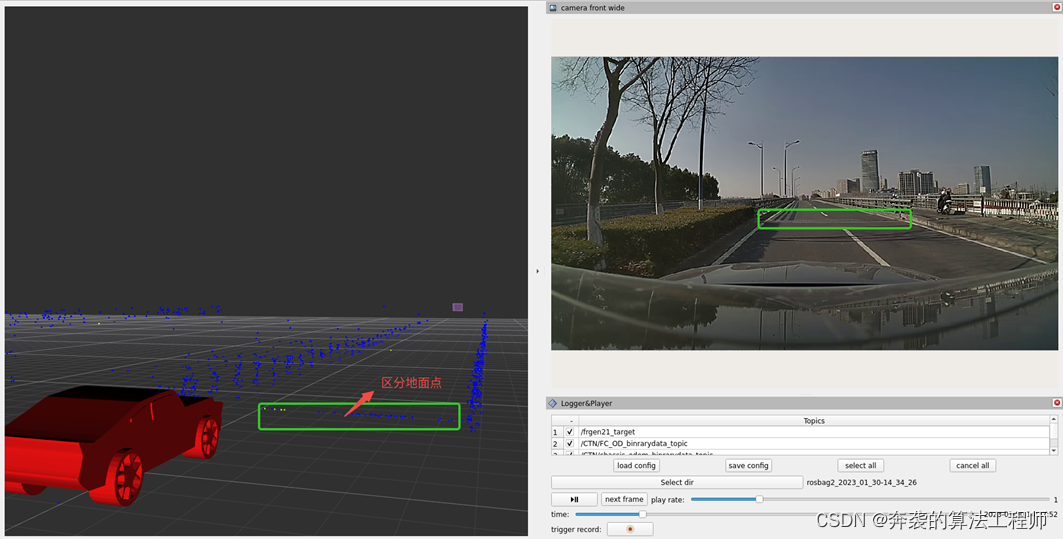
Task: Click row number 1 in topics table
Action: 555,432
